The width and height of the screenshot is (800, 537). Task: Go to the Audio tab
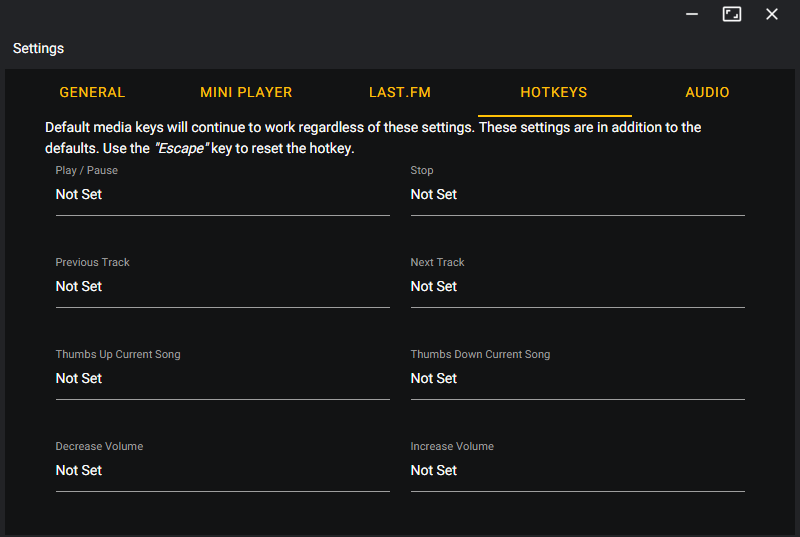707,92
